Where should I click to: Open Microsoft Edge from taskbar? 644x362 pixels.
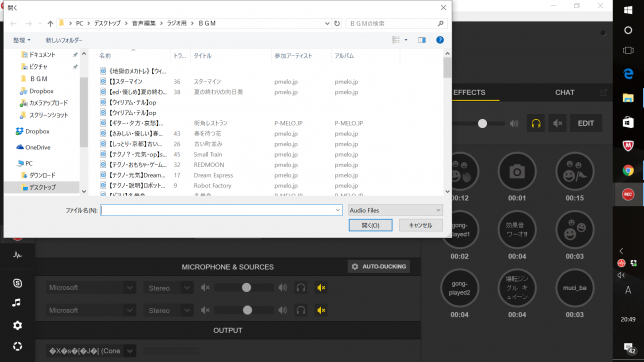click(x=628, y=74)
